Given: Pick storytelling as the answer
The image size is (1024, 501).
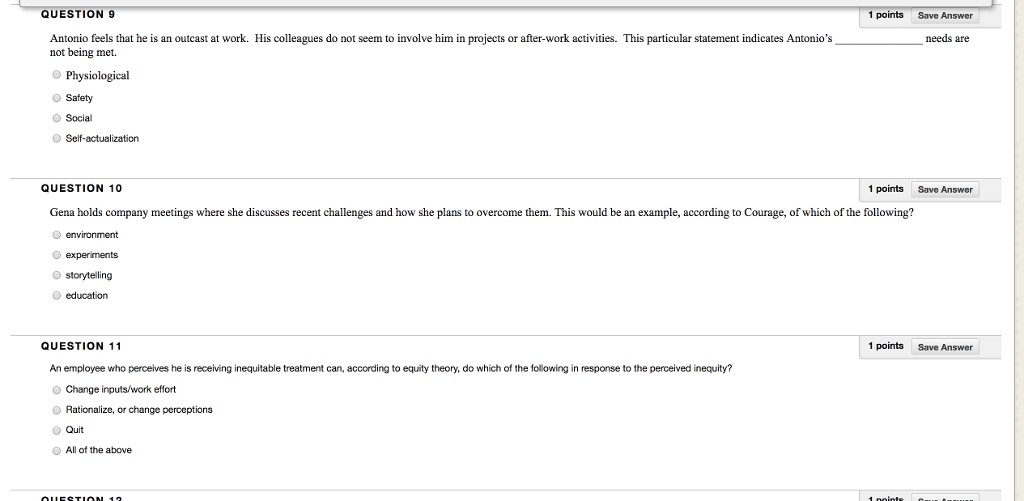Looking at the screenshot, I should (x=56, y=275).
